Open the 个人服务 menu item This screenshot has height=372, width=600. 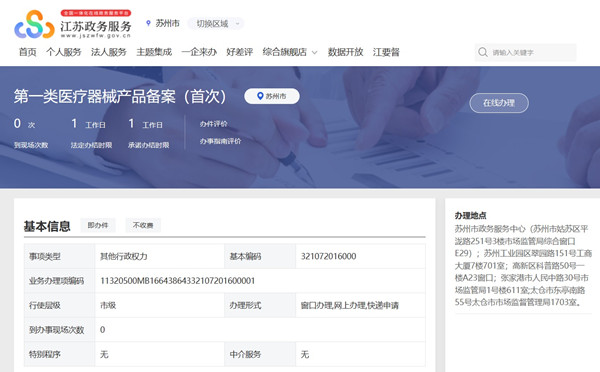click(64, 52)
